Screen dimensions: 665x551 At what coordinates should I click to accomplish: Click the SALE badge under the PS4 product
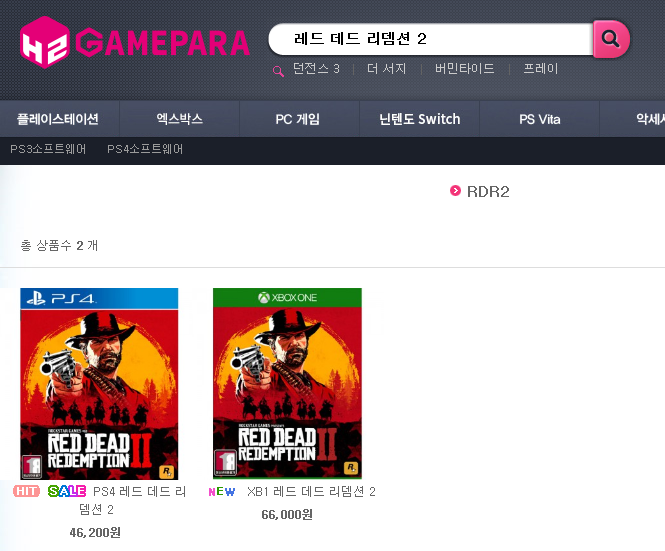67,491
